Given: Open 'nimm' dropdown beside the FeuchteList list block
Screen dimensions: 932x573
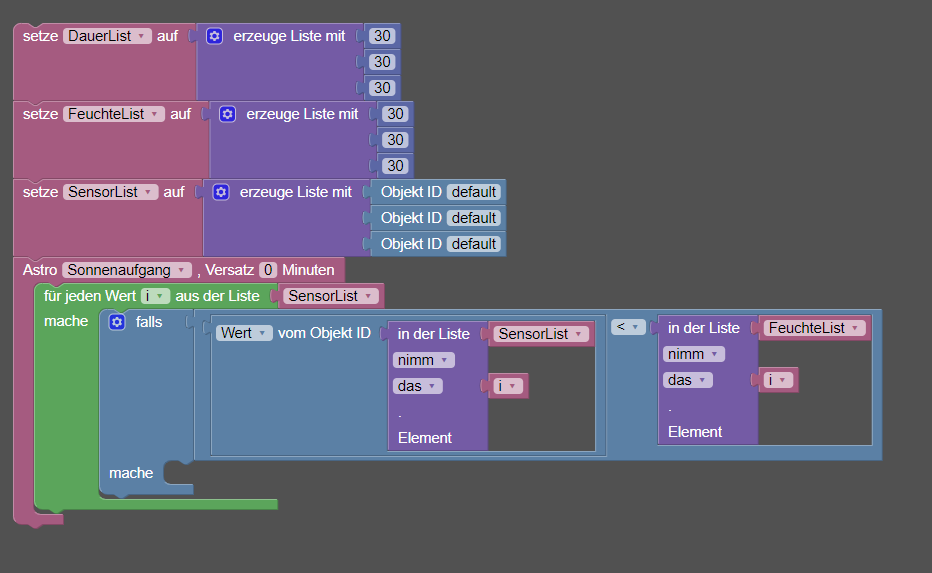Looking at the screenshot, I should pyautogui.click(x=693, y=354).
